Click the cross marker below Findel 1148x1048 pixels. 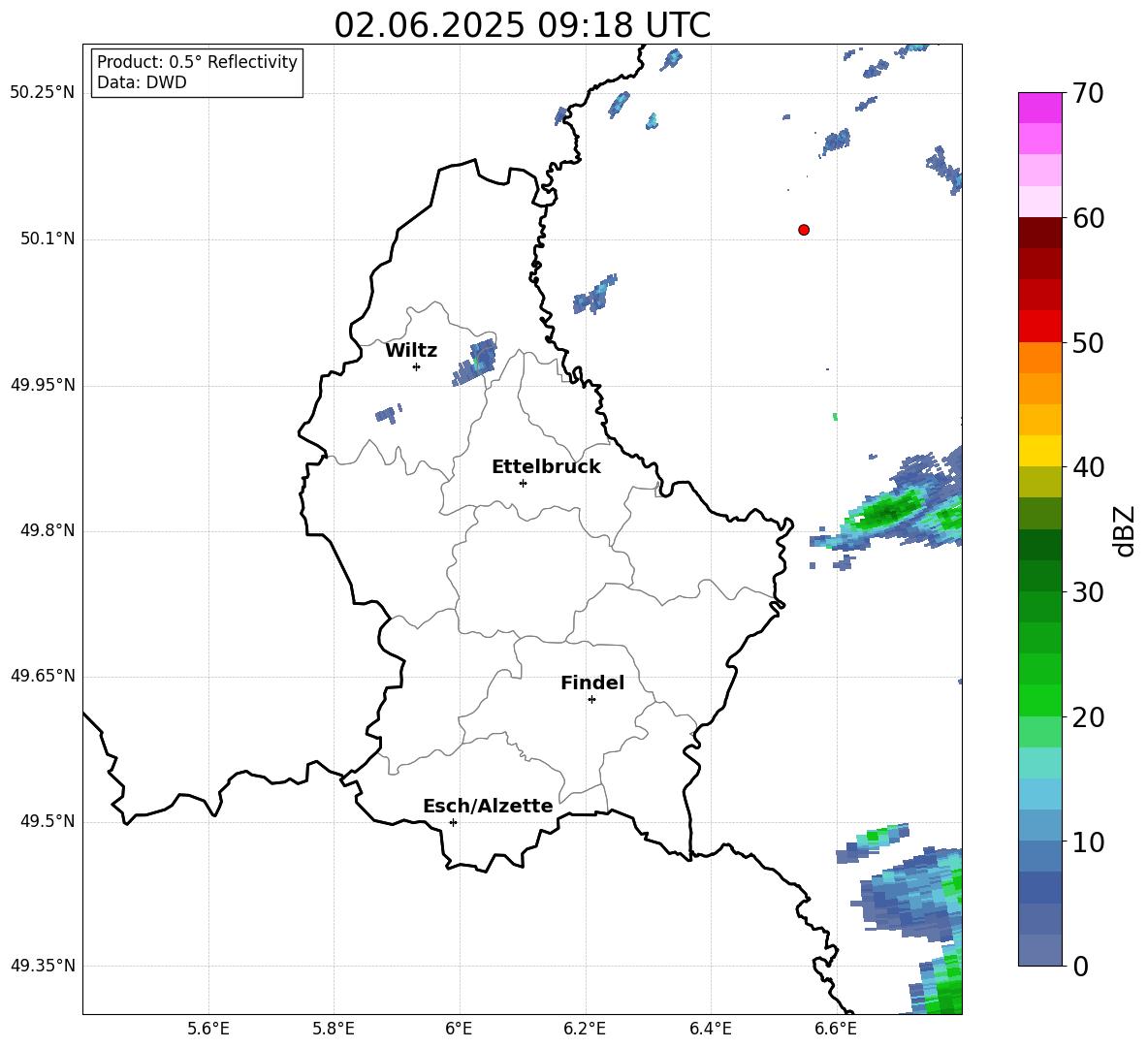pyautogui.click(x=591, y=700)
